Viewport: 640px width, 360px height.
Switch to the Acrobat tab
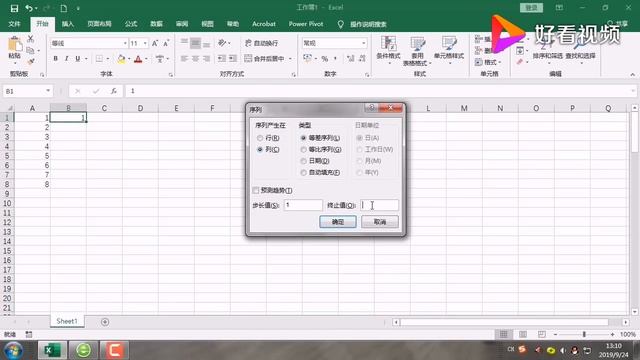pos(264,24)
